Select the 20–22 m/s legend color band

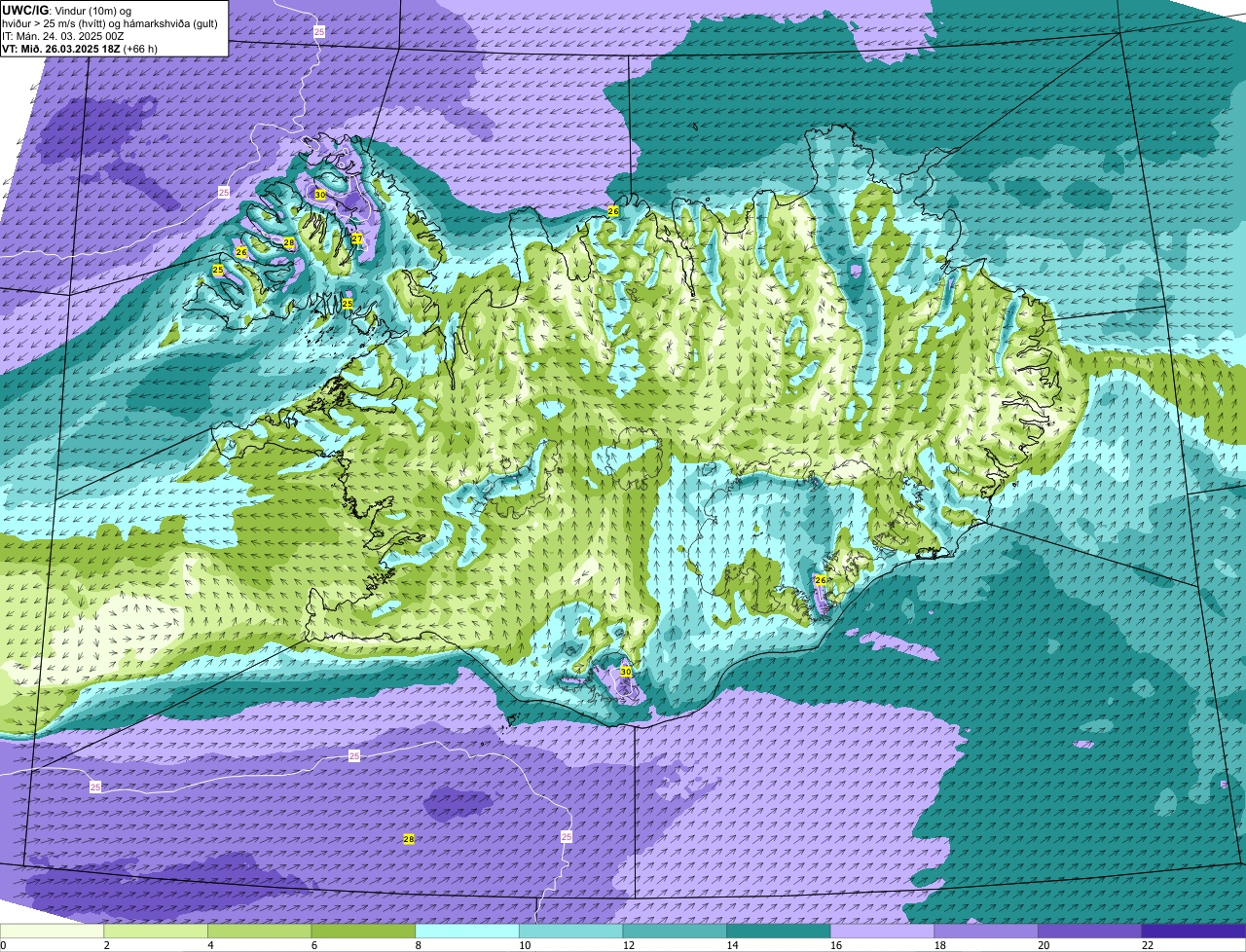(1090, 931)
